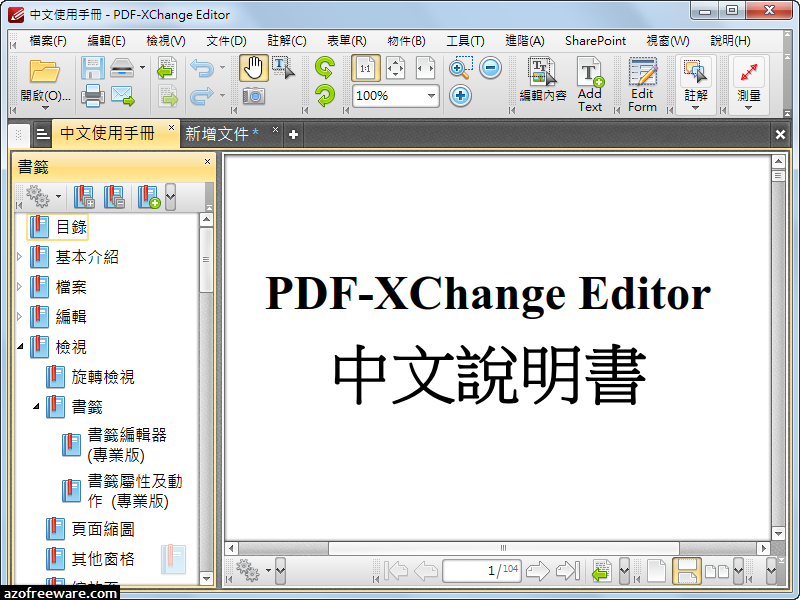Open the 檢視(V) menu
The width and height of the screenshot is (800, 600).
tap(166, 41)
